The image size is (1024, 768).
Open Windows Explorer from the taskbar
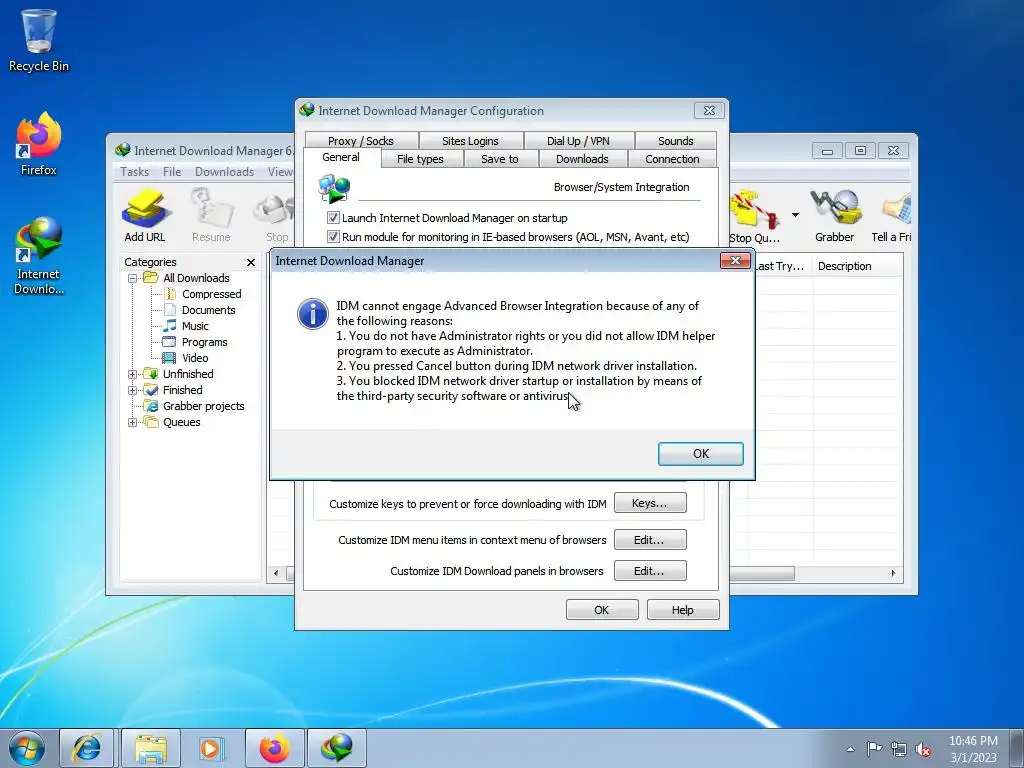(x=150, y=748)
